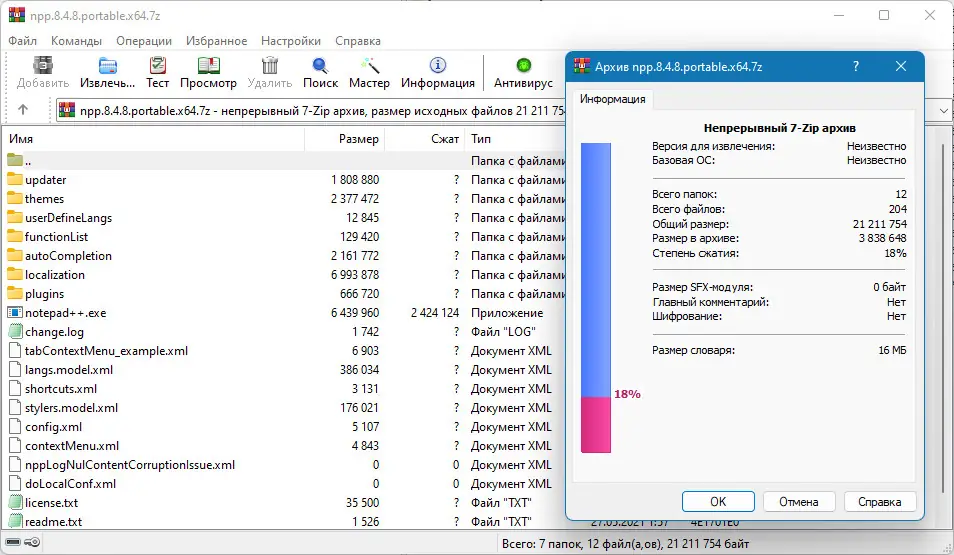Click the archive path address field

(x=312, y=111)
